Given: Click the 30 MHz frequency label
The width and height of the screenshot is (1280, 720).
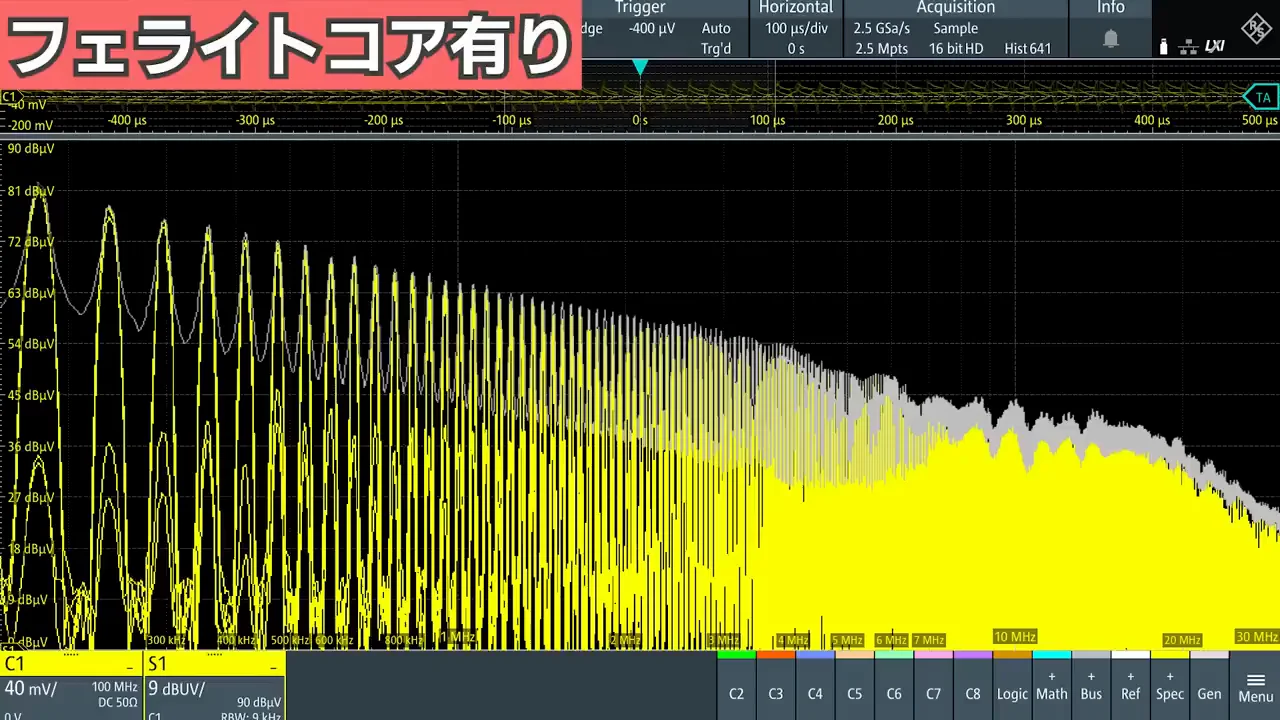Looking at the screenshot, I should (1256, 637).
